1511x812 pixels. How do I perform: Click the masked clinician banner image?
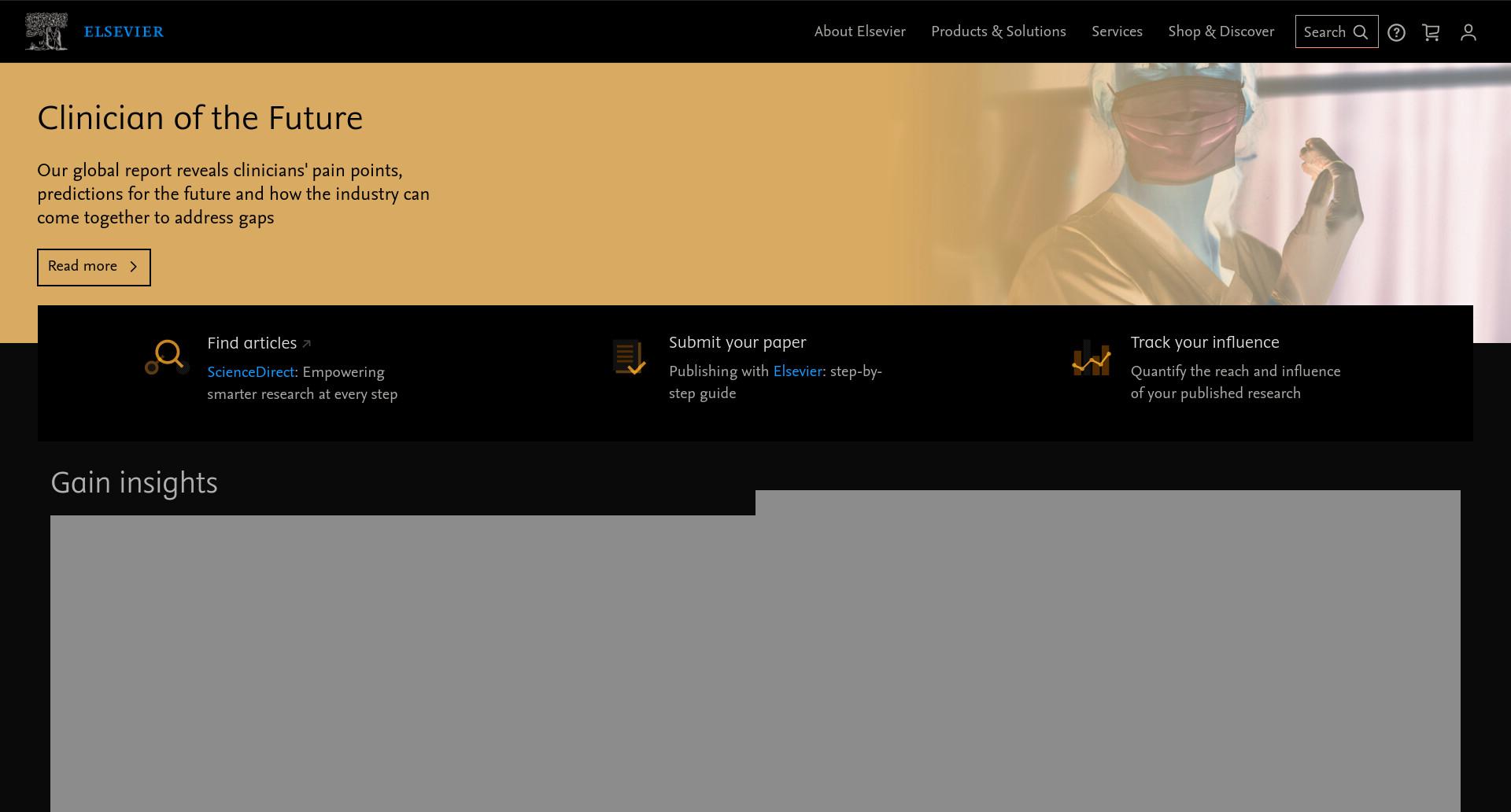pyautogui.click(x=1196, y=184)
